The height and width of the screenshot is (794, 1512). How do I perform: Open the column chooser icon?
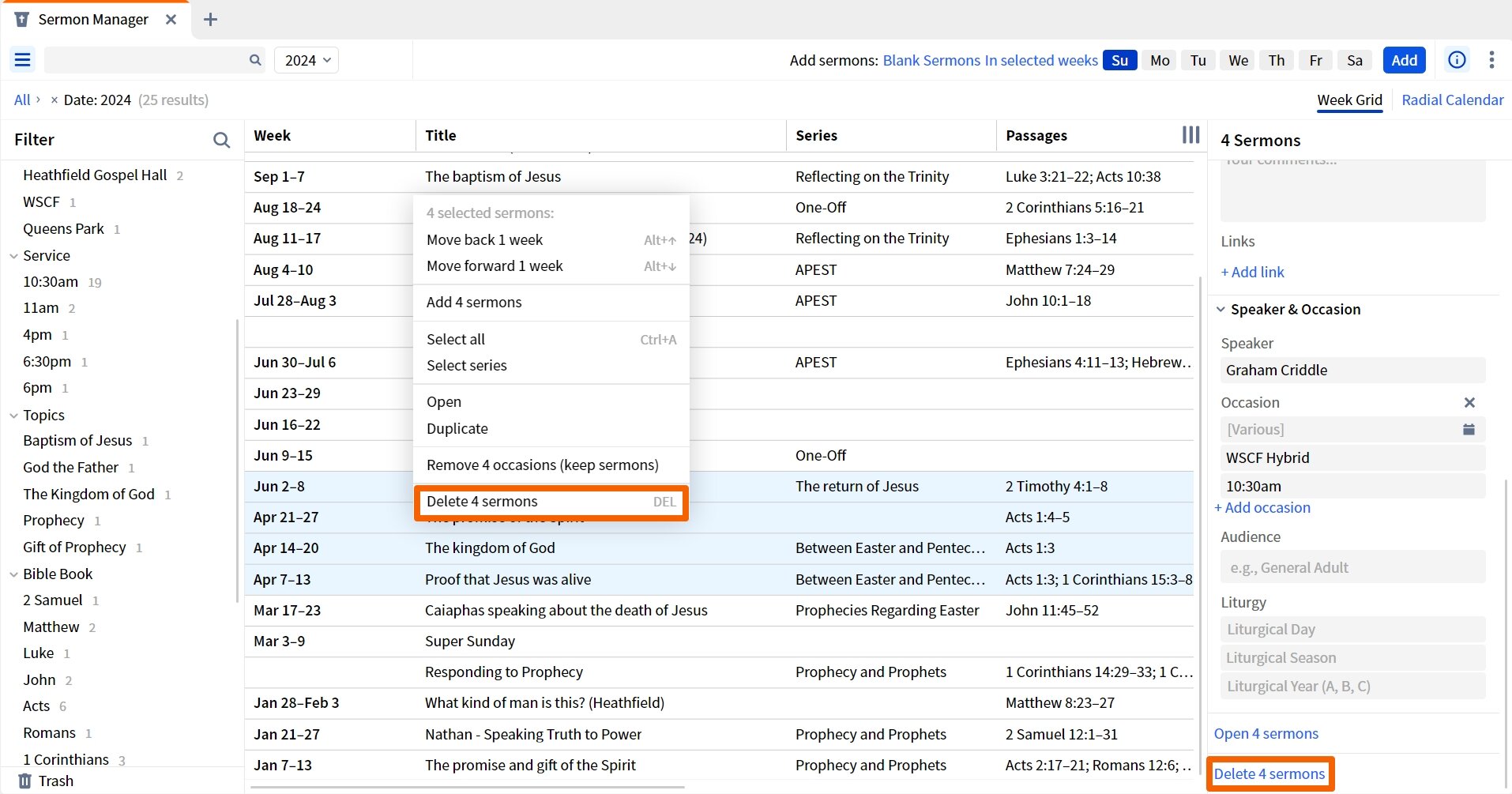(x=1190, y=135)
